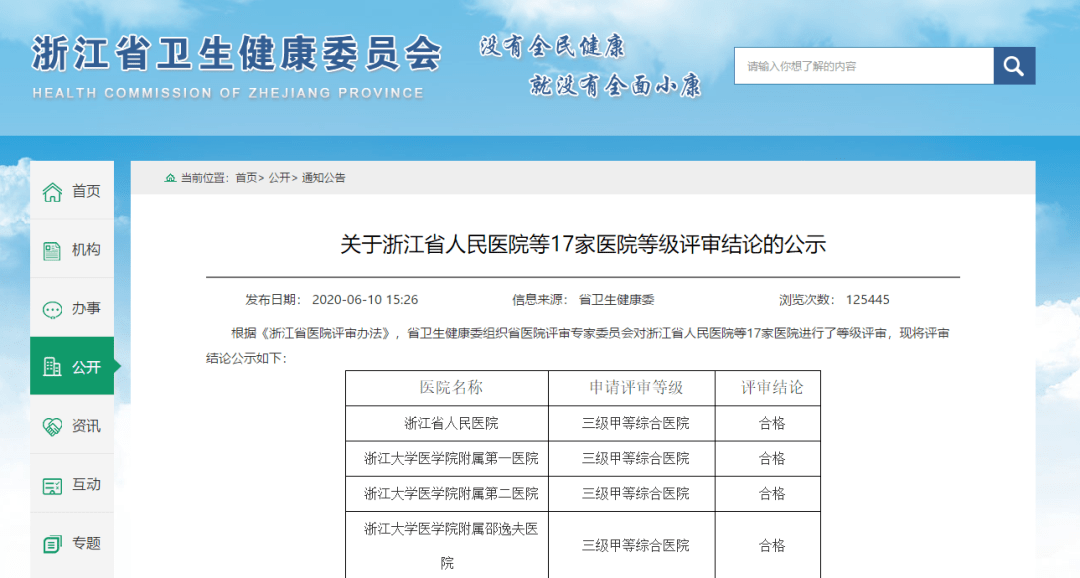Follow the 首页 breadcrumb link
1080x578 pixels.
(247, 178)
